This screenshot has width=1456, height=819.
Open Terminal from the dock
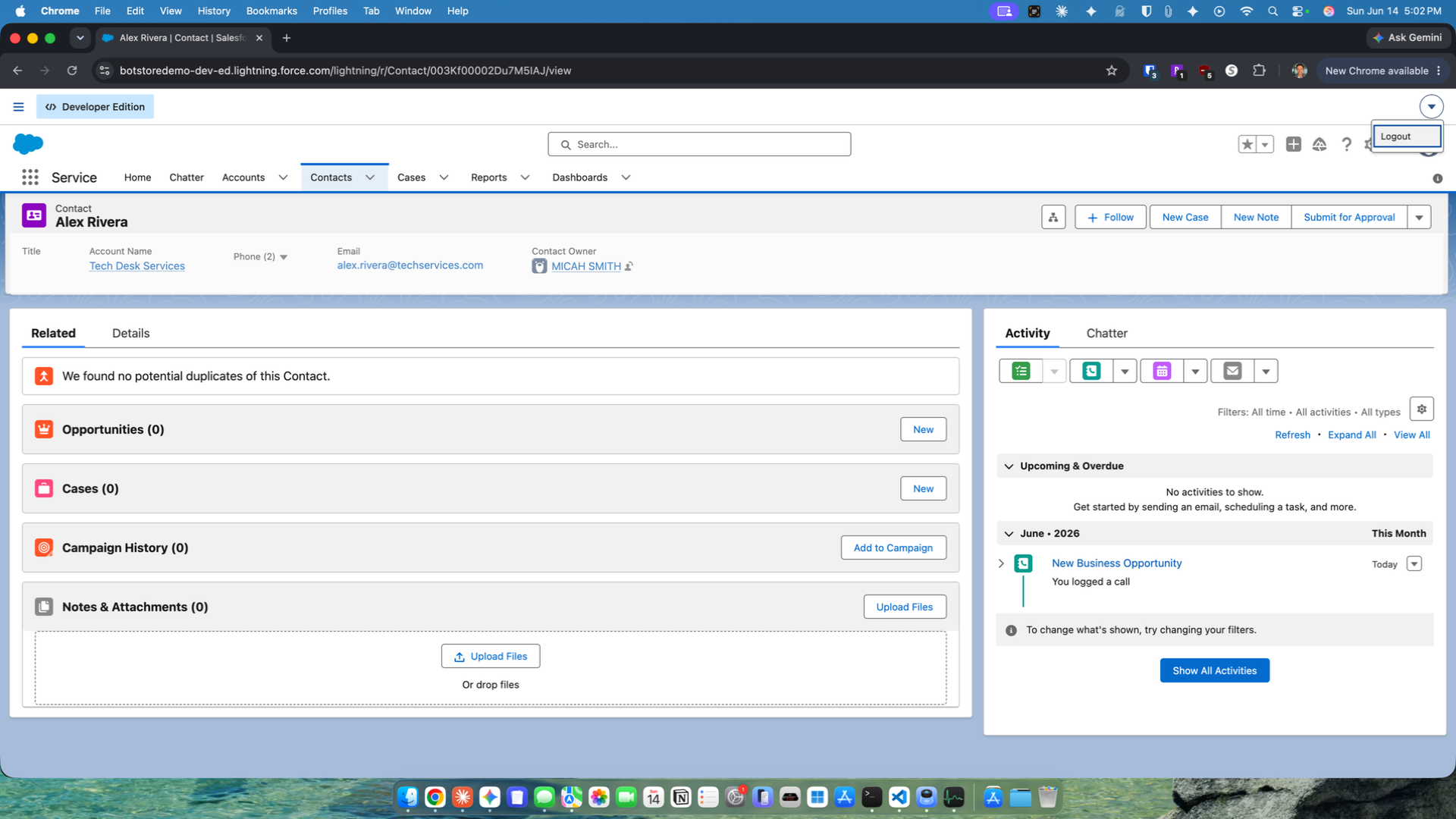click(872, 797)
